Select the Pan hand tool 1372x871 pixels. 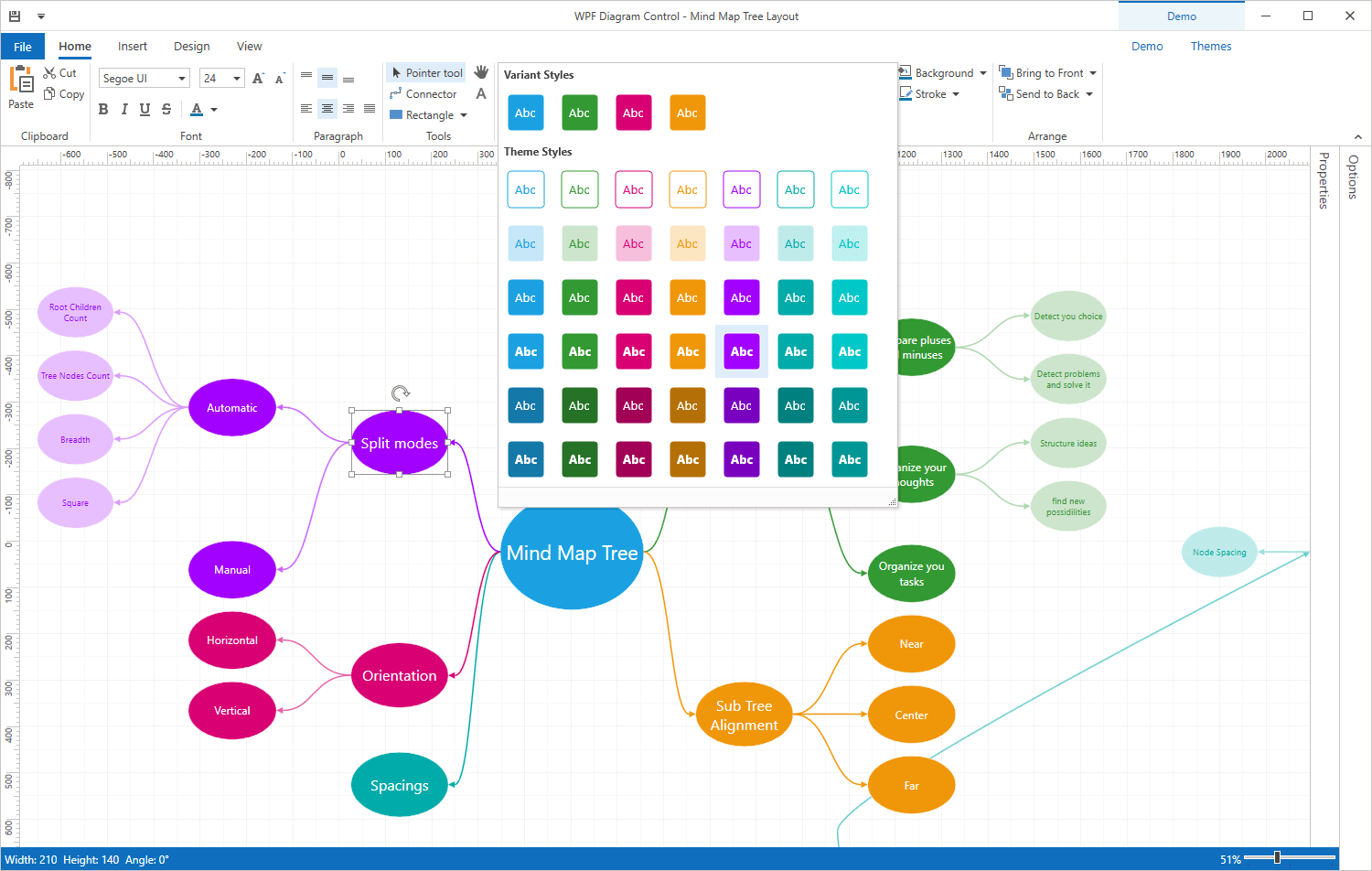click(482, 72)
